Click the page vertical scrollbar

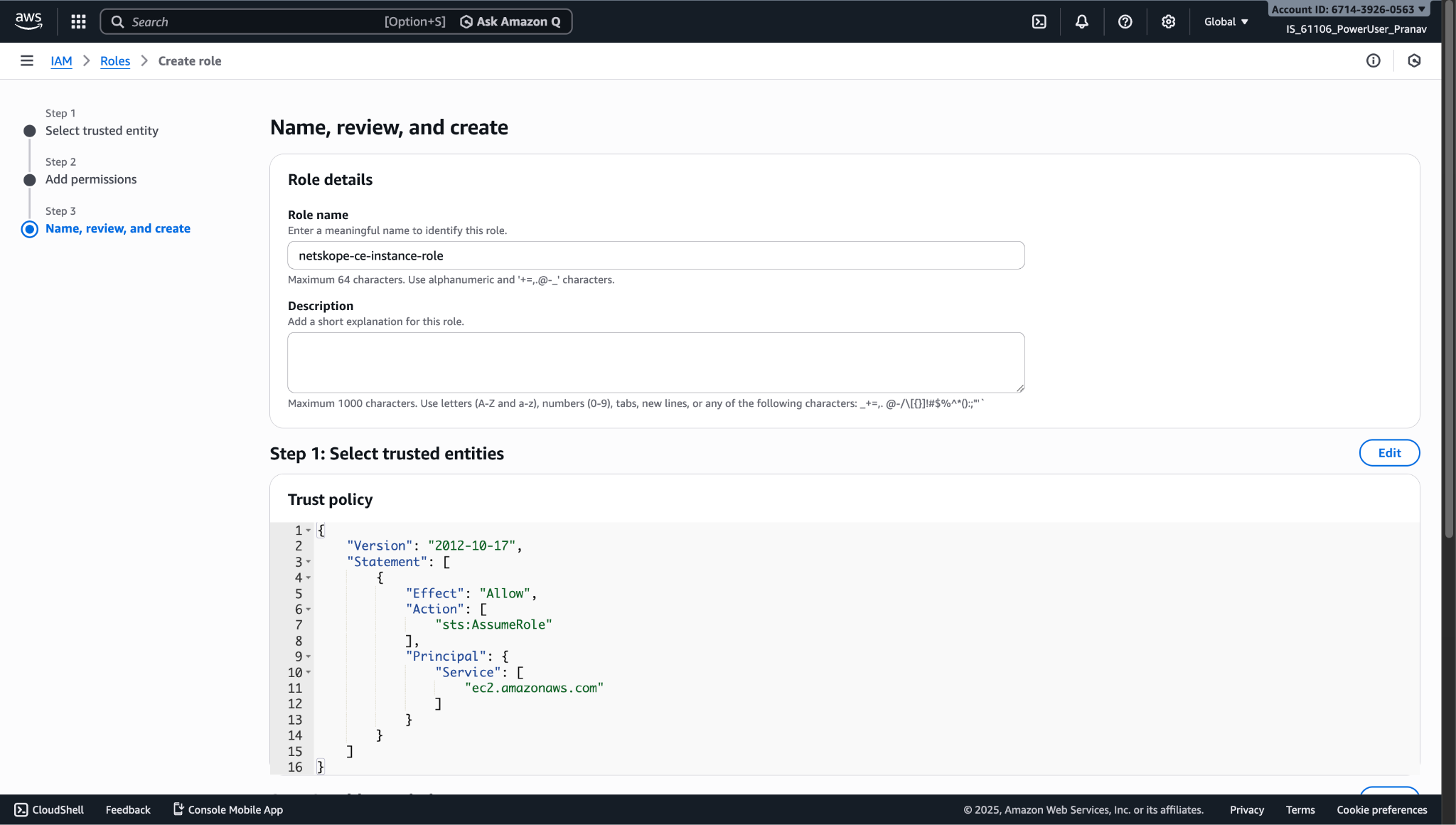pyautogui.click(x=1449, y=270)
